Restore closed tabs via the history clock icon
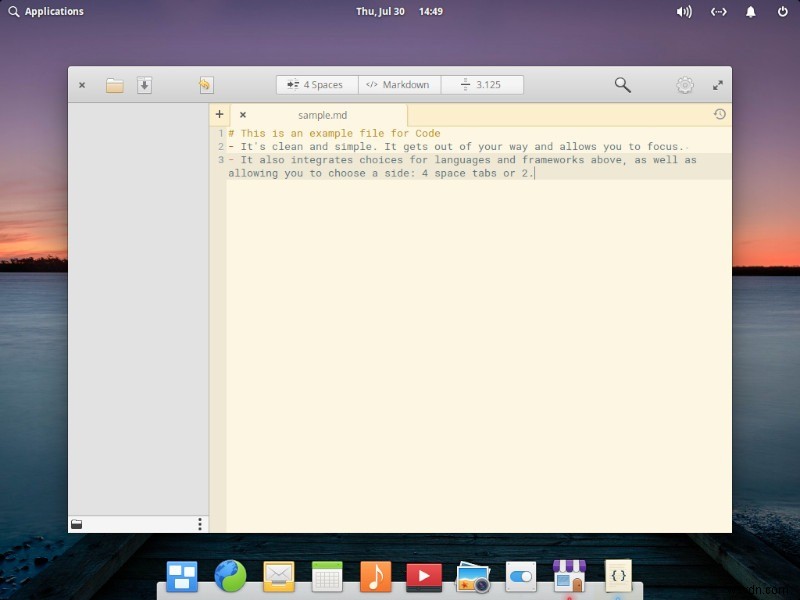 (x=719, y=114)
